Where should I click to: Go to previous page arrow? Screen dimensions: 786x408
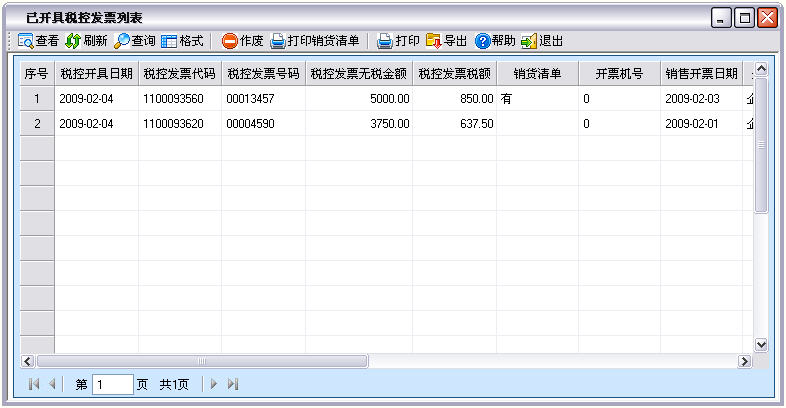coord(52,384)
